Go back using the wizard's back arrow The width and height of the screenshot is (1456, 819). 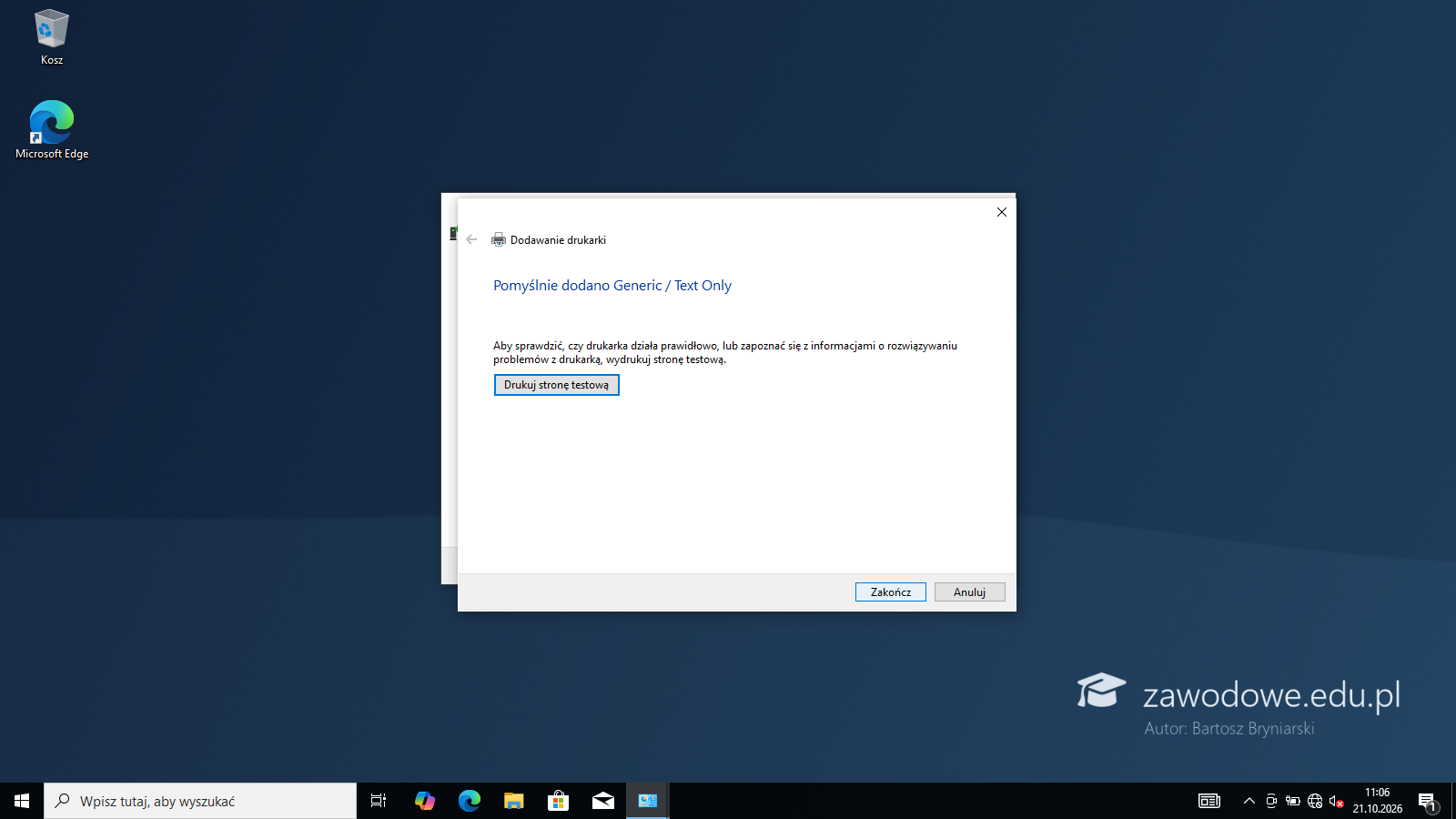click(471, 239)
